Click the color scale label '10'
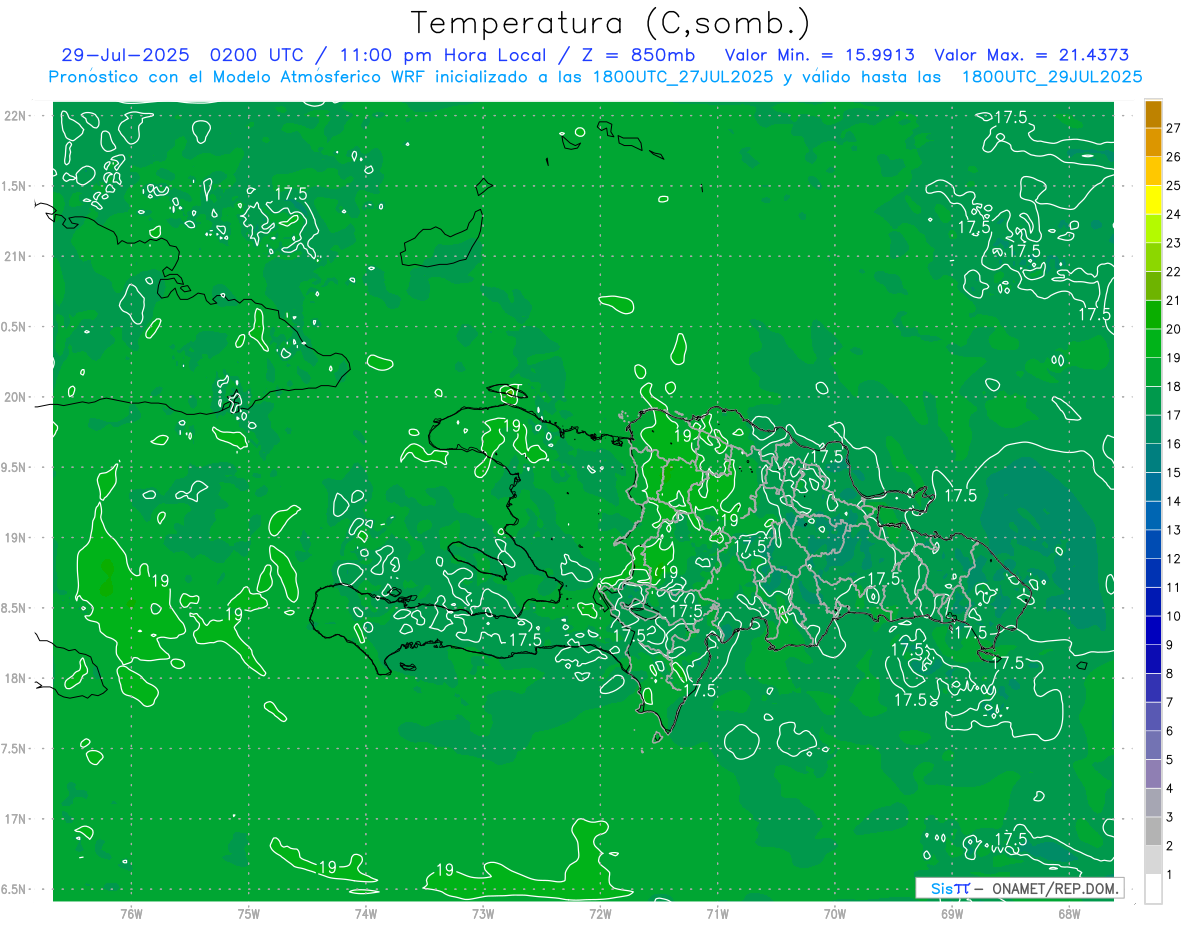Screen dimensions: 1200x927 click(1174, 616)
